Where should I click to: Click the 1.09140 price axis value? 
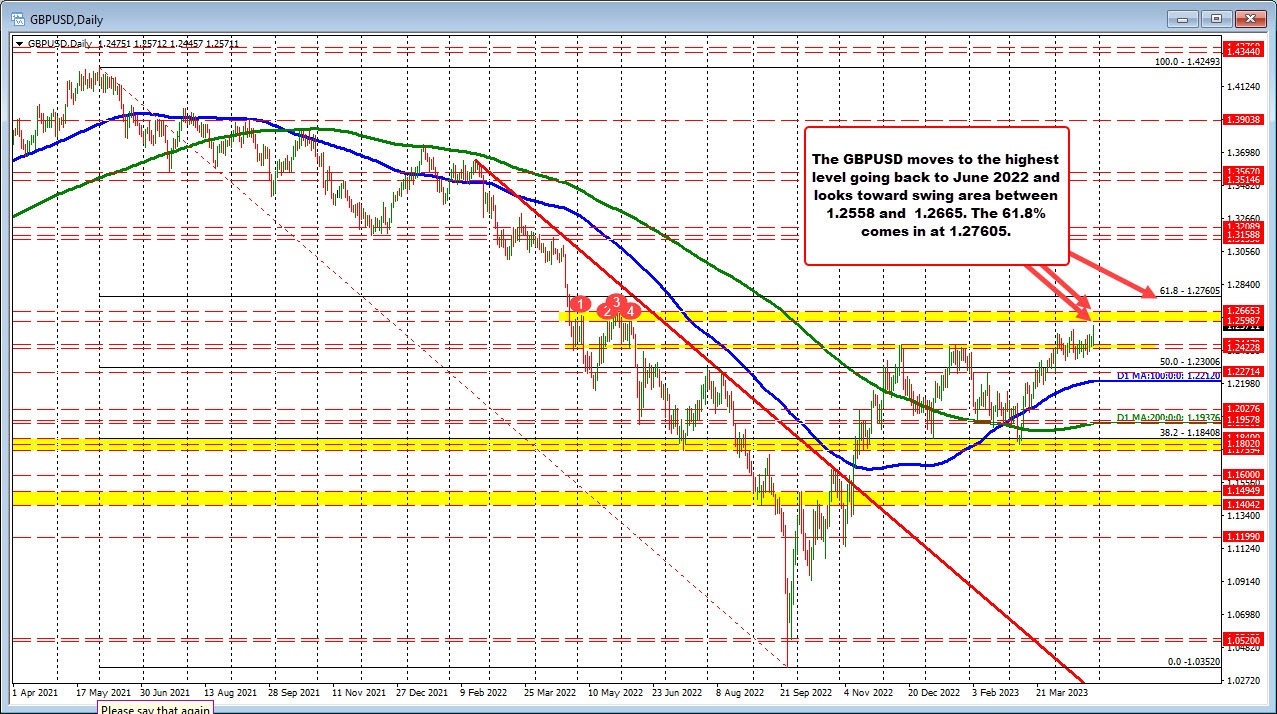tap(1243, 581)
